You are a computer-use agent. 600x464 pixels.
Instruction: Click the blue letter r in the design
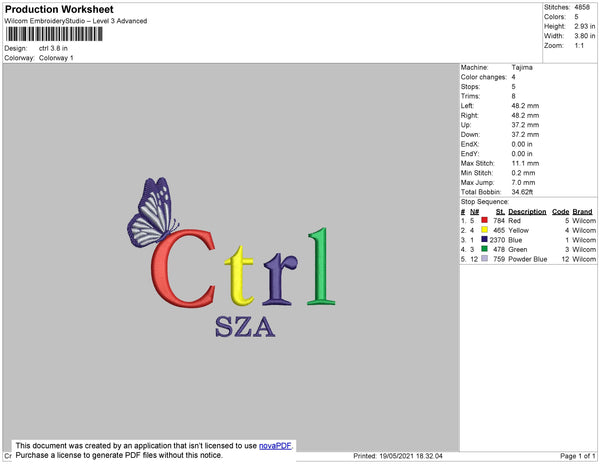tap(280, 280)
